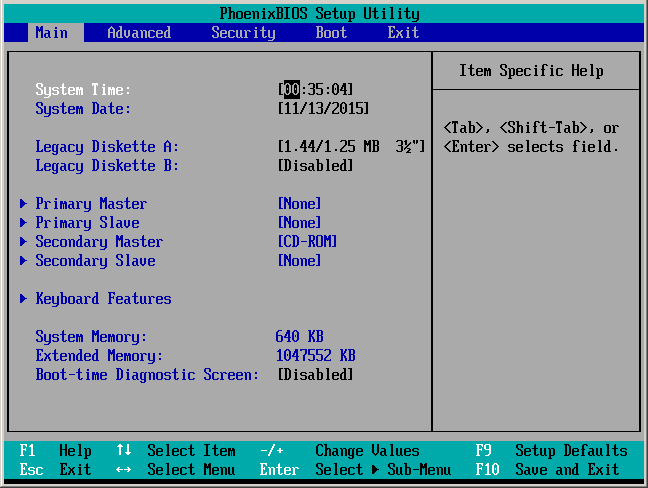
Task: Click the Extended Memory 1047552 KB value
Action: click(x=315, y=355)
